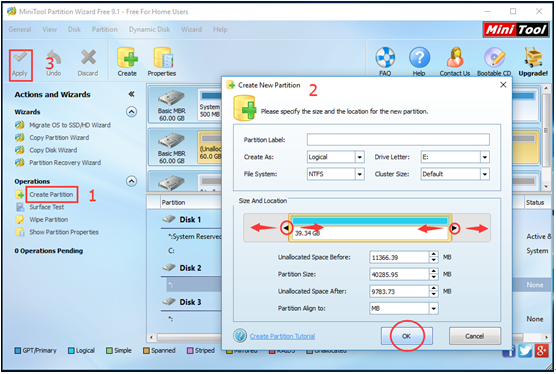Image resolution: width=556 pixels, height=374 pixels.
Task: Open the Partition menu
Action: tap(105, 29)
